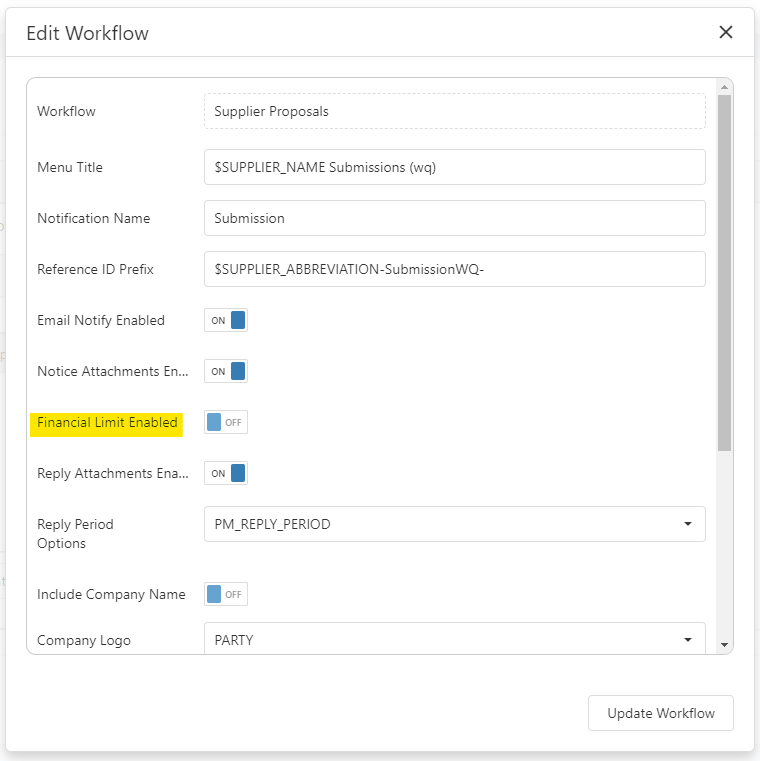The image size is (760, 761).
Task: Open Reply Period Options dropdown
Action: click(x=455, y=524)
